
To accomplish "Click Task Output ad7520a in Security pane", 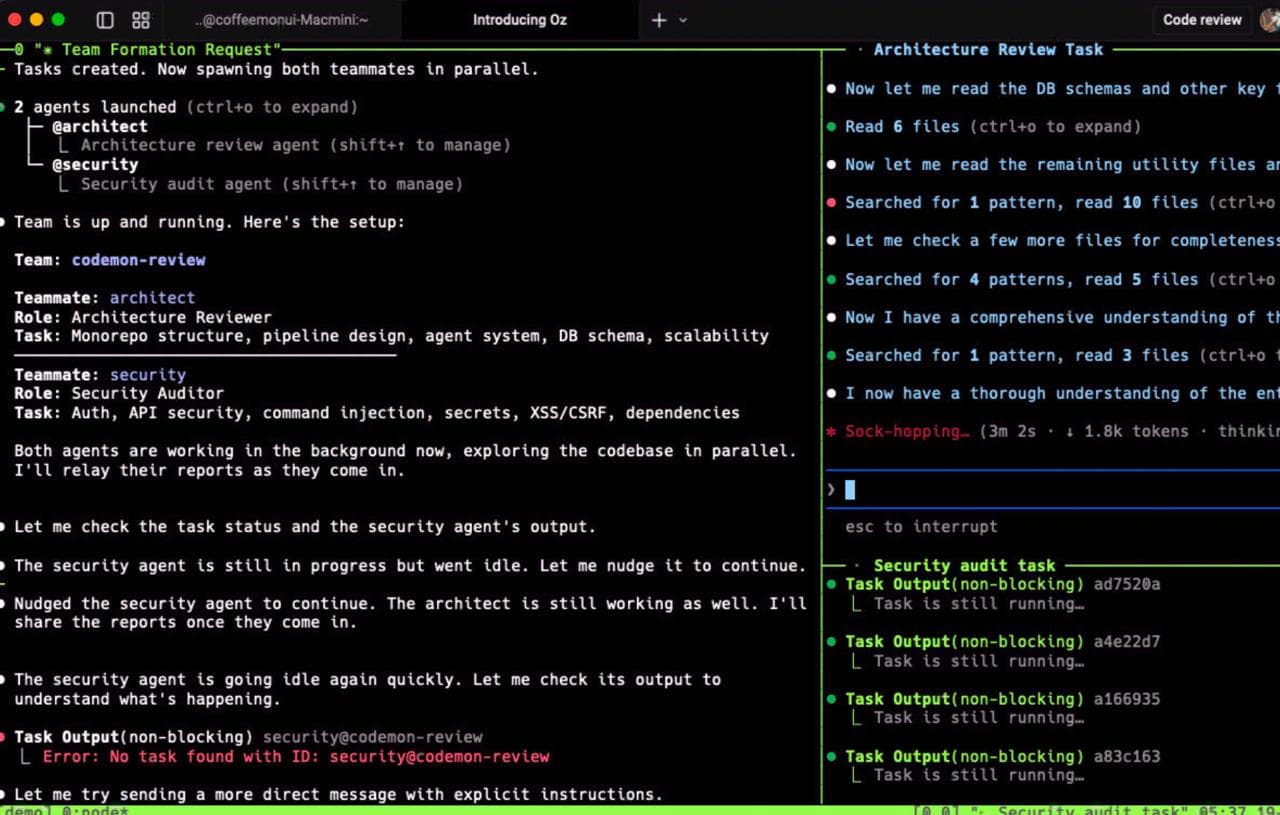I will coord(1002,584).
